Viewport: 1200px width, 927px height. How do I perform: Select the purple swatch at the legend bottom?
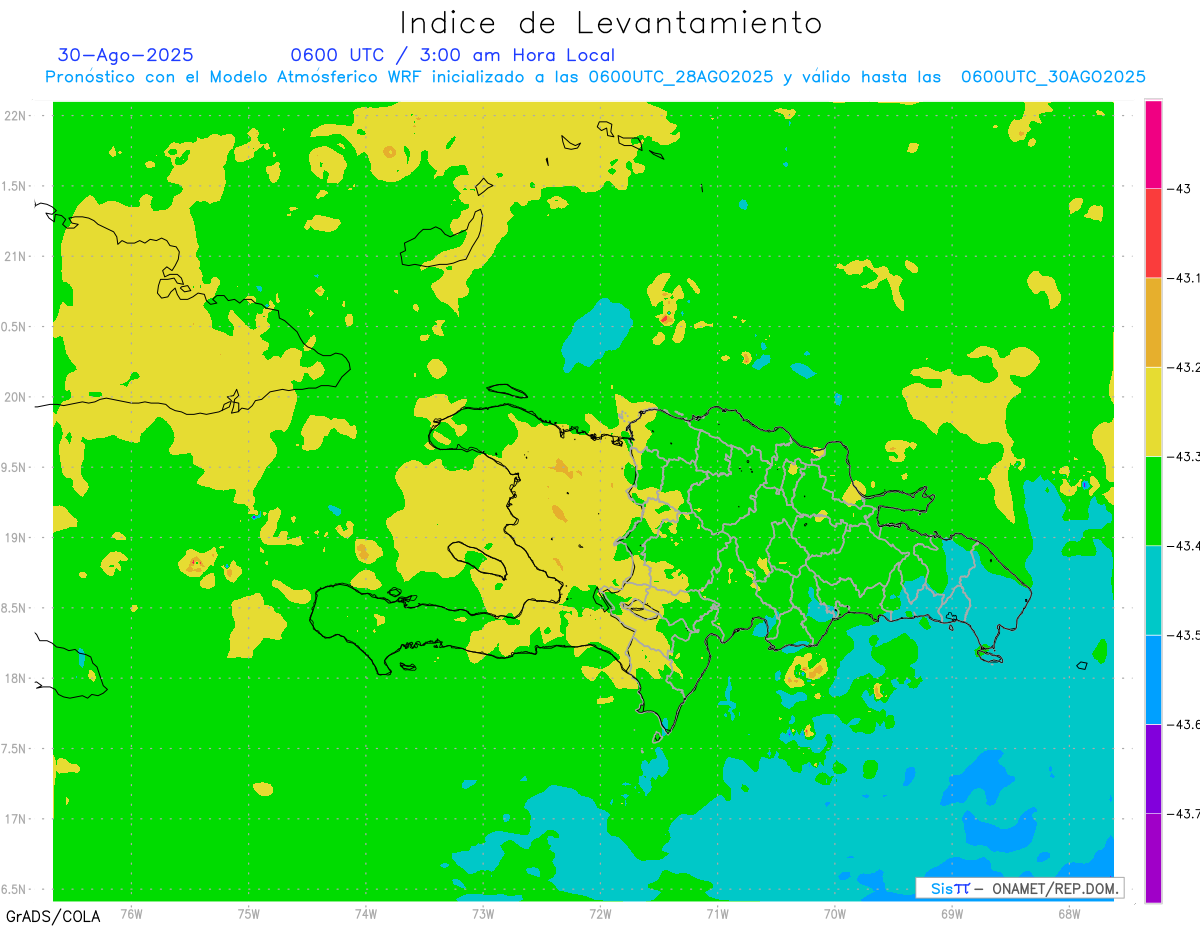click(x=1153, y=857)
